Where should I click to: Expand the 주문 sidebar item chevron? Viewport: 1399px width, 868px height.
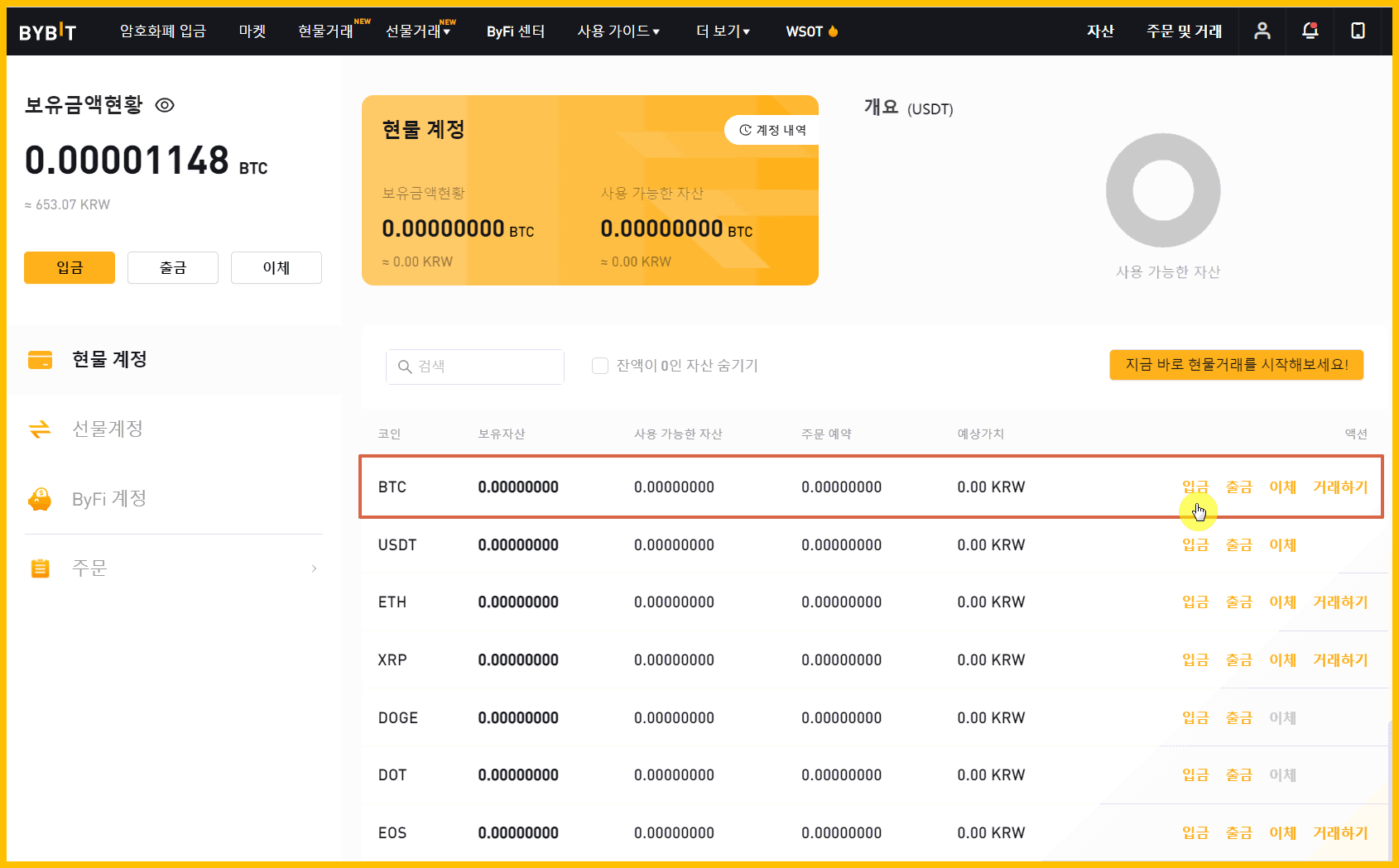tap(314, 568)
